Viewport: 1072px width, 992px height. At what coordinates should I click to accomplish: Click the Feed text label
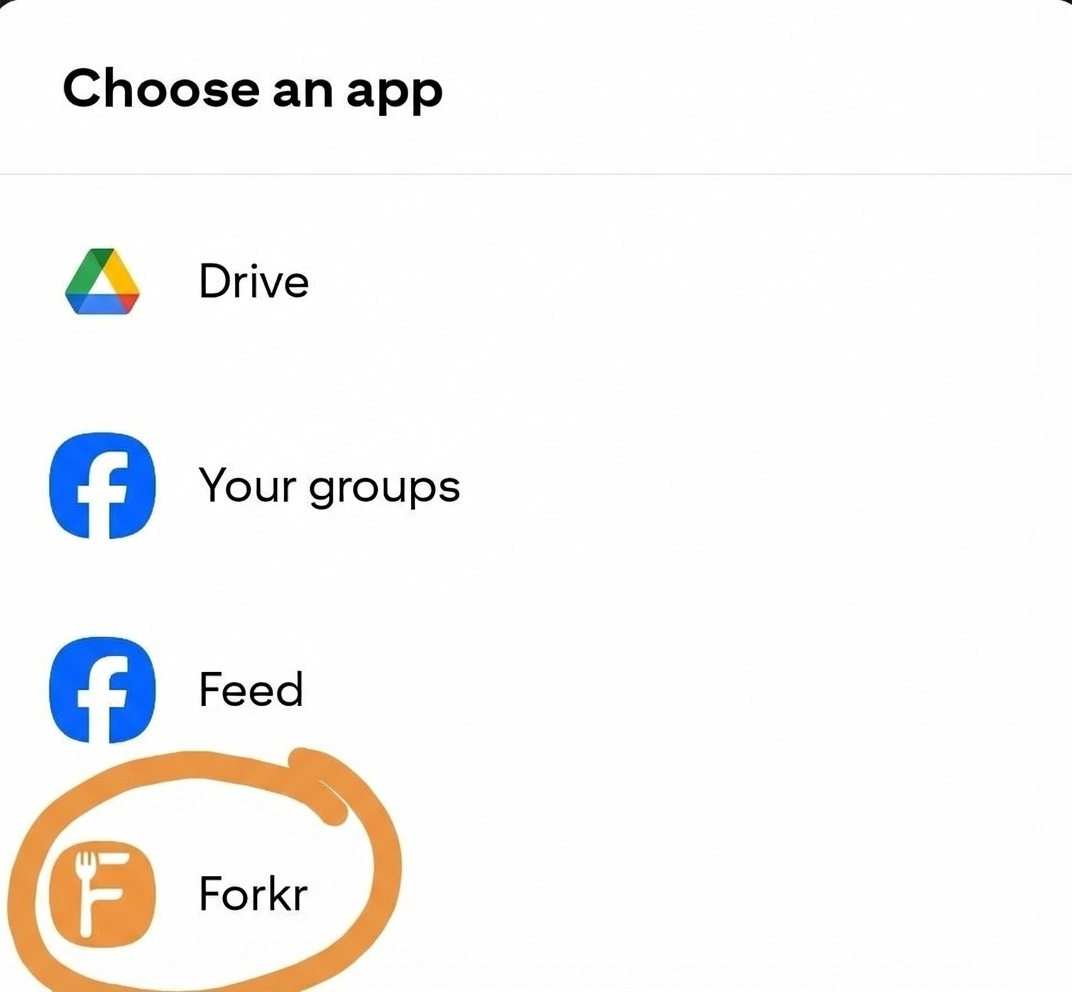(250, 690)
